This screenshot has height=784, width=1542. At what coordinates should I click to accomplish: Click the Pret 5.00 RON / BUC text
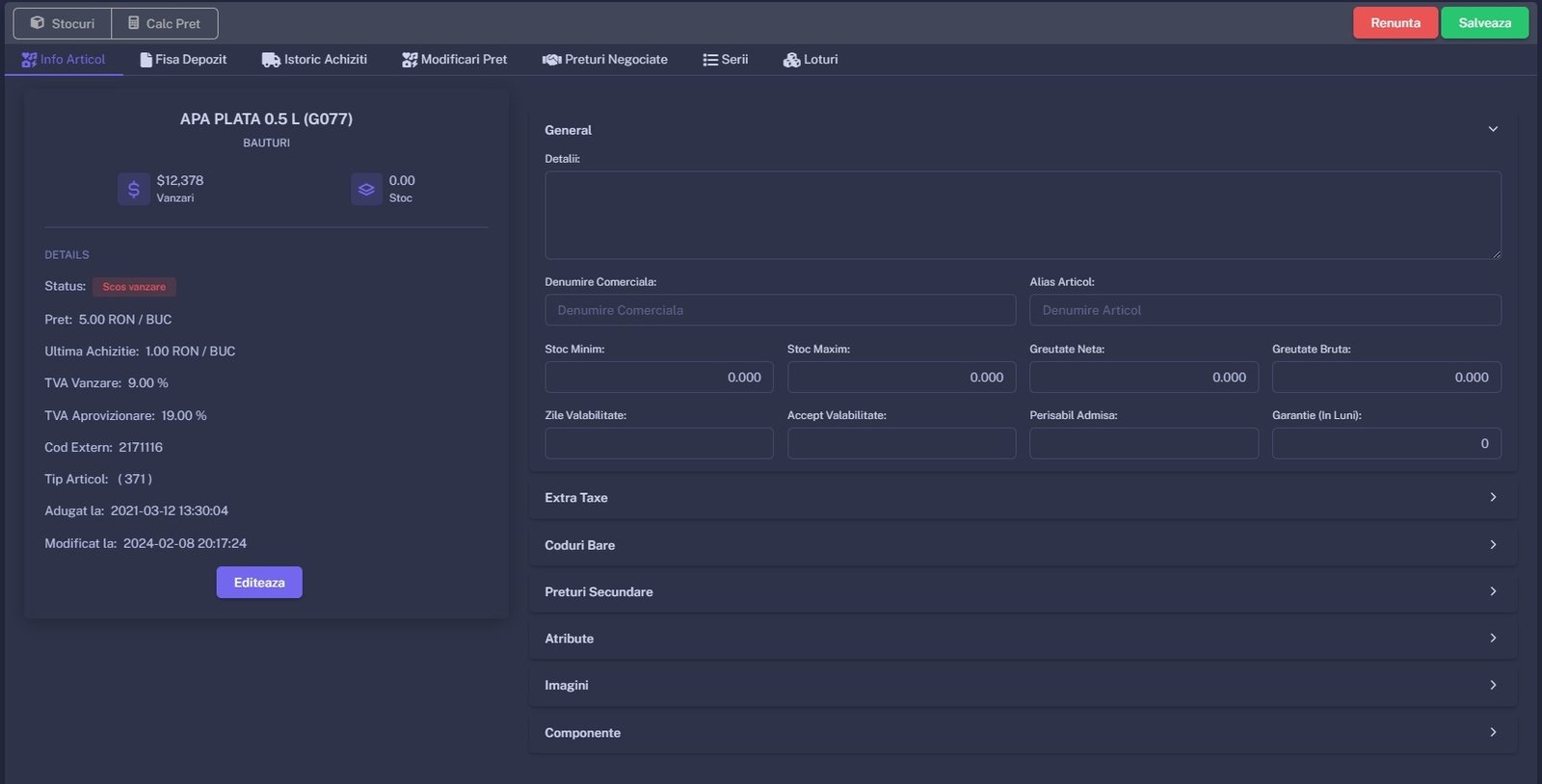point(108,319)
